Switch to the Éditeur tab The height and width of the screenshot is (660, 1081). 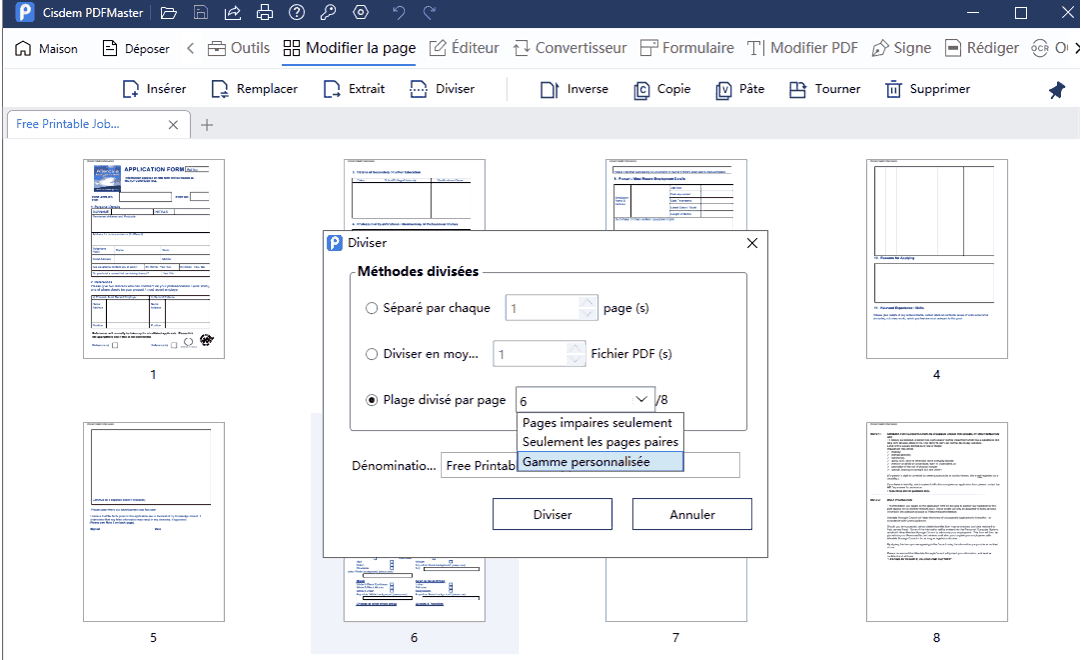(464, 48)
